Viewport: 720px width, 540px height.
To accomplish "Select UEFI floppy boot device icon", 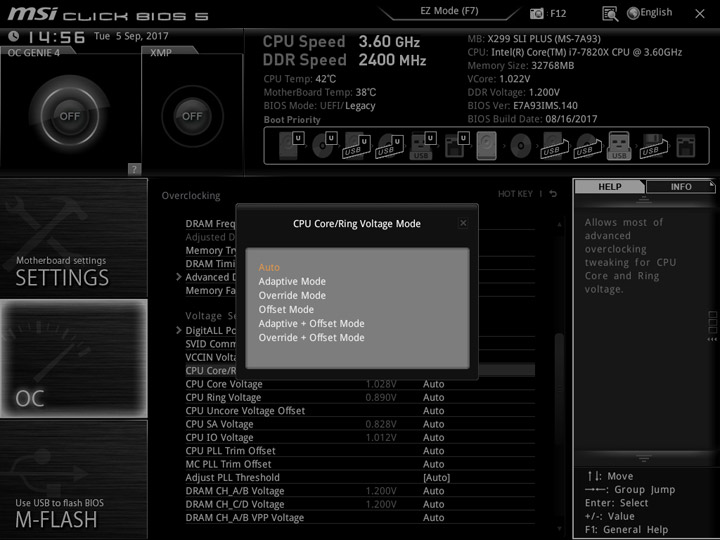I will pos(457,146).
